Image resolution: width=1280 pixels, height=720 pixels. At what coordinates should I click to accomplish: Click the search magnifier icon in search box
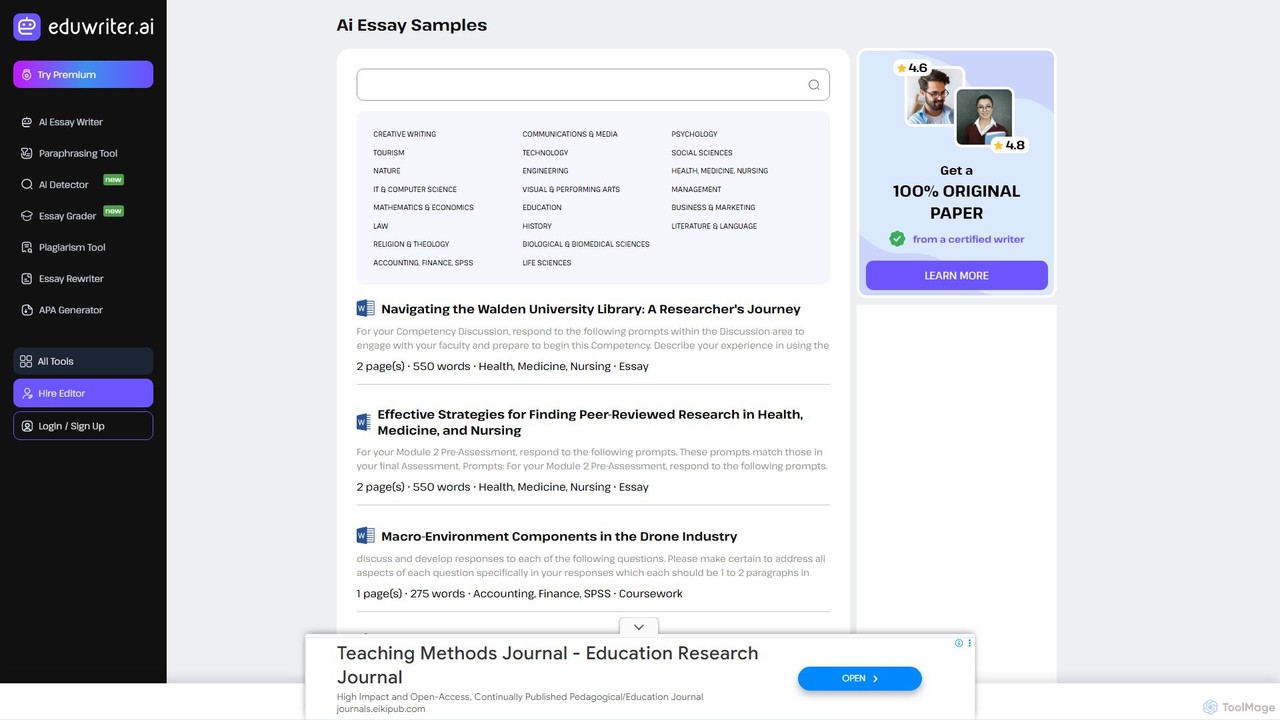click(x=814, y=85)
